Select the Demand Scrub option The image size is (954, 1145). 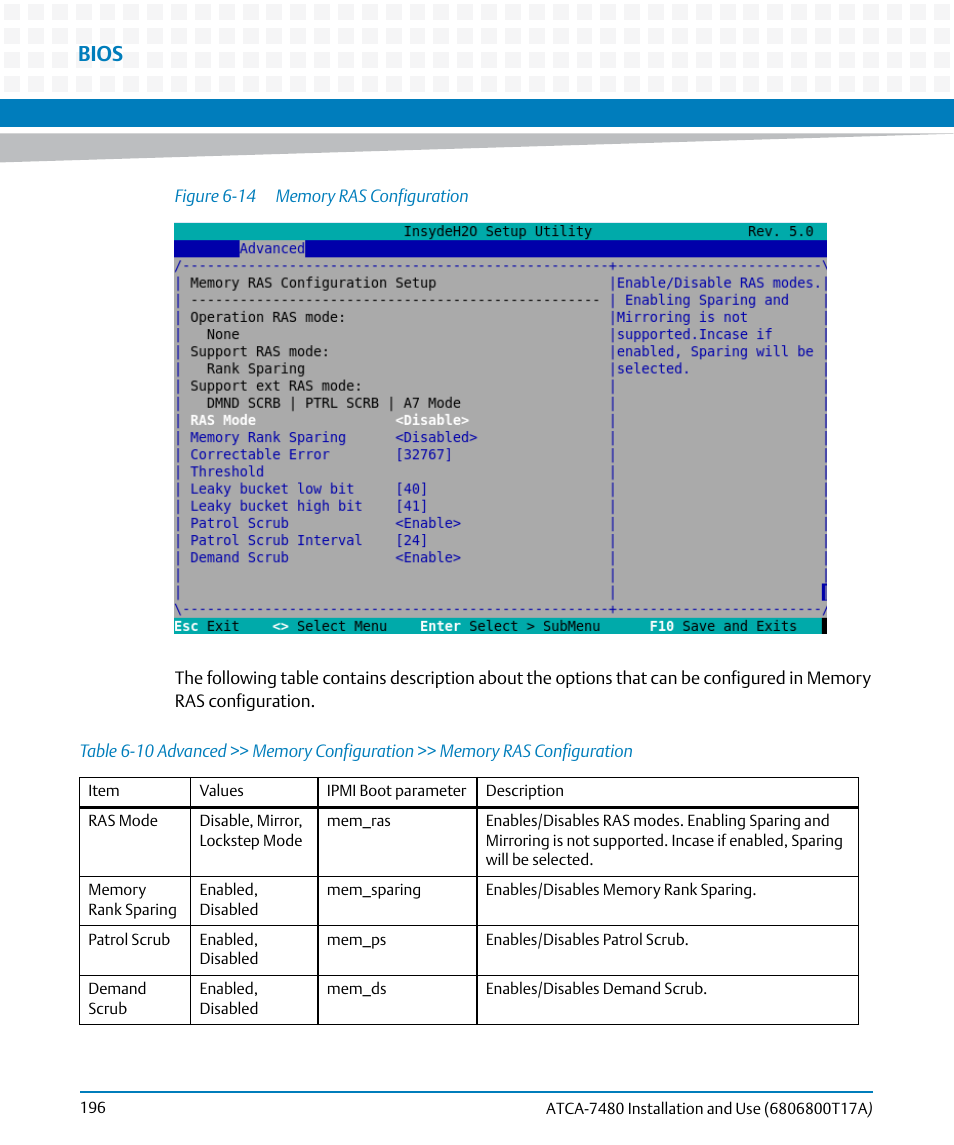pos(240,557)
